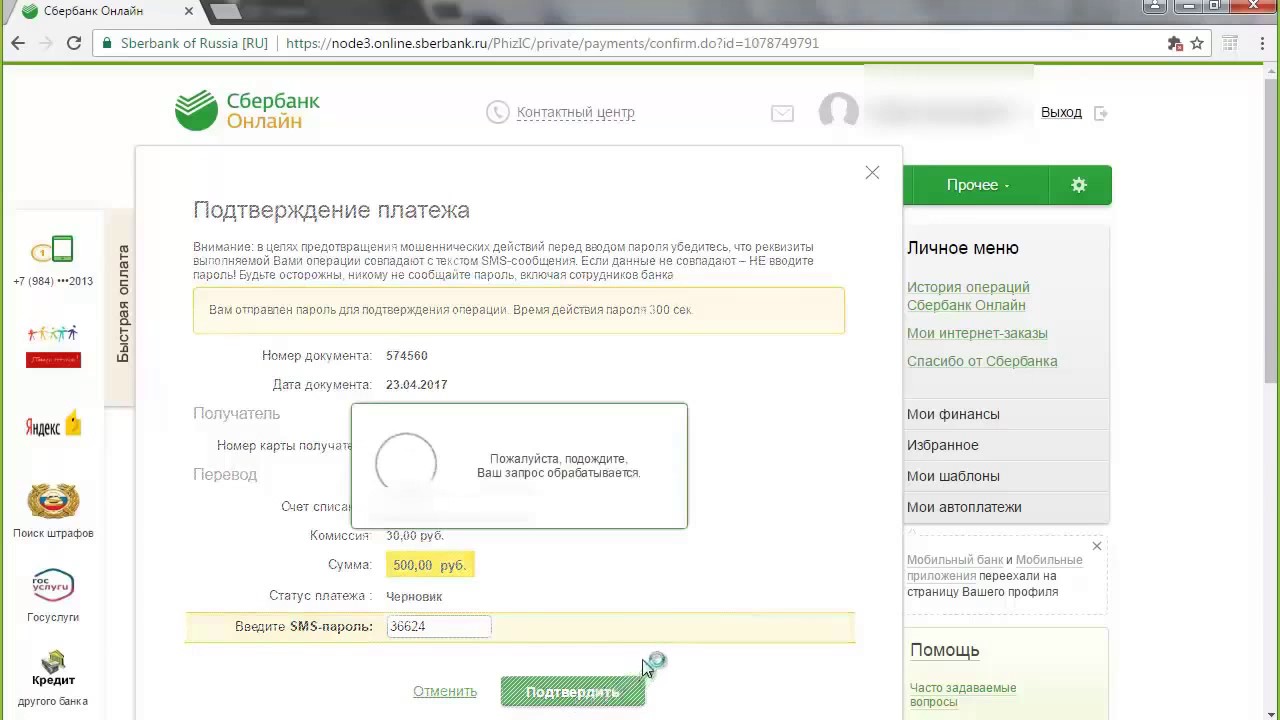Open the mail envelope icon
1280x720 pixels.
[x=782, y=114]
